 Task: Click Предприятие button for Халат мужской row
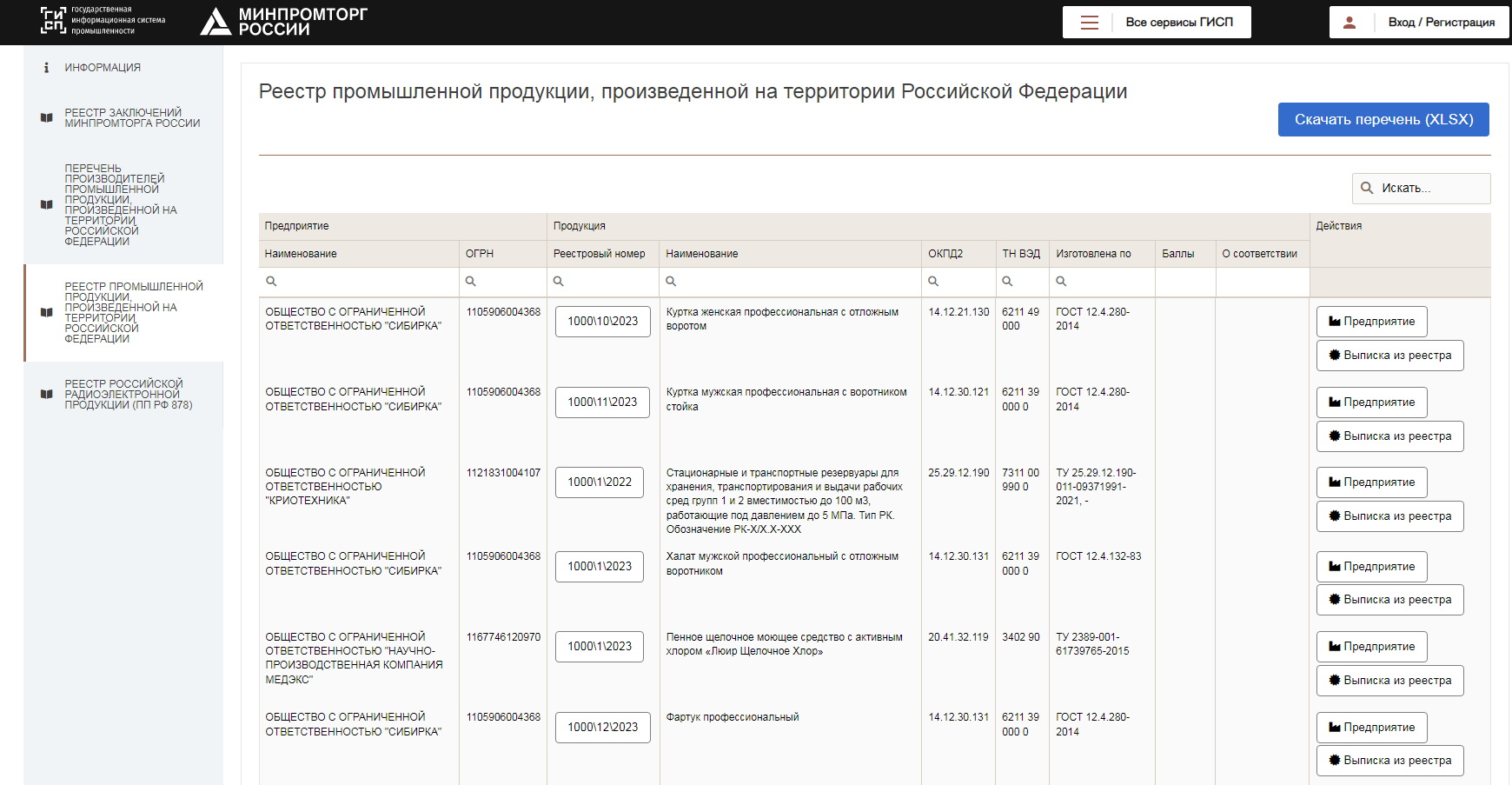pos(1372,567)
